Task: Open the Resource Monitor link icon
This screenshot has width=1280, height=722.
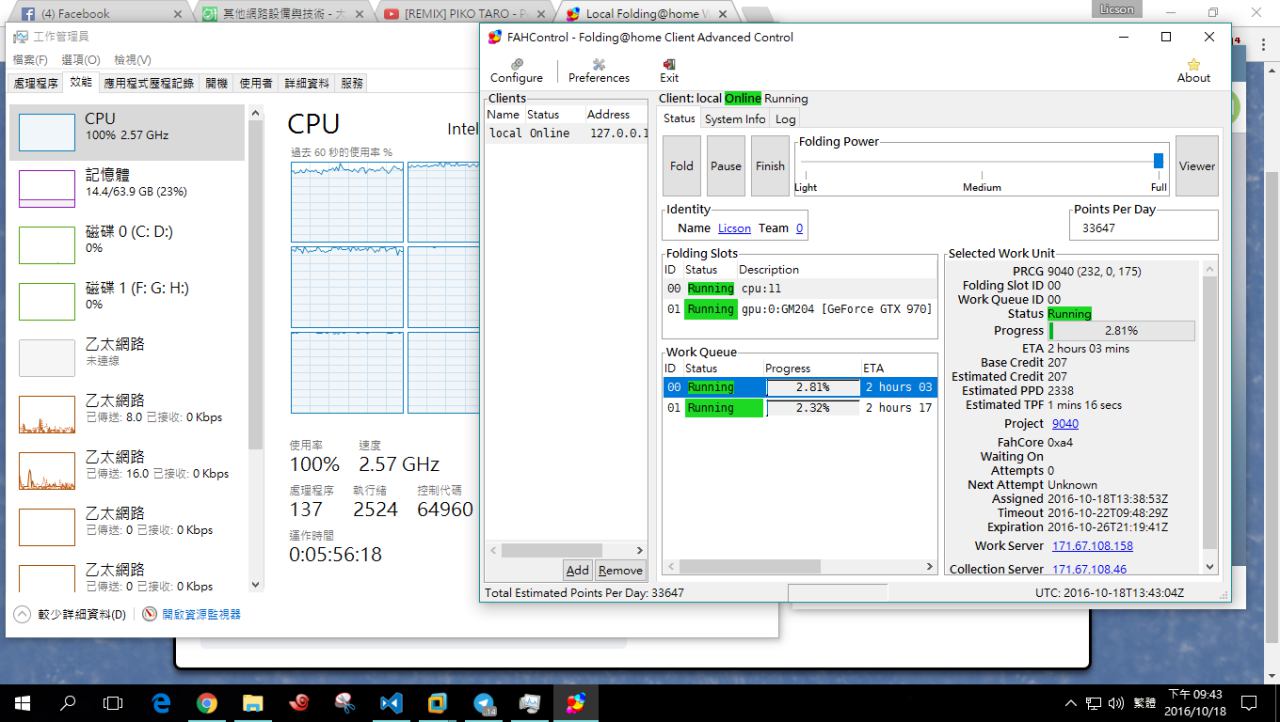Action: (x=149, y=614)
